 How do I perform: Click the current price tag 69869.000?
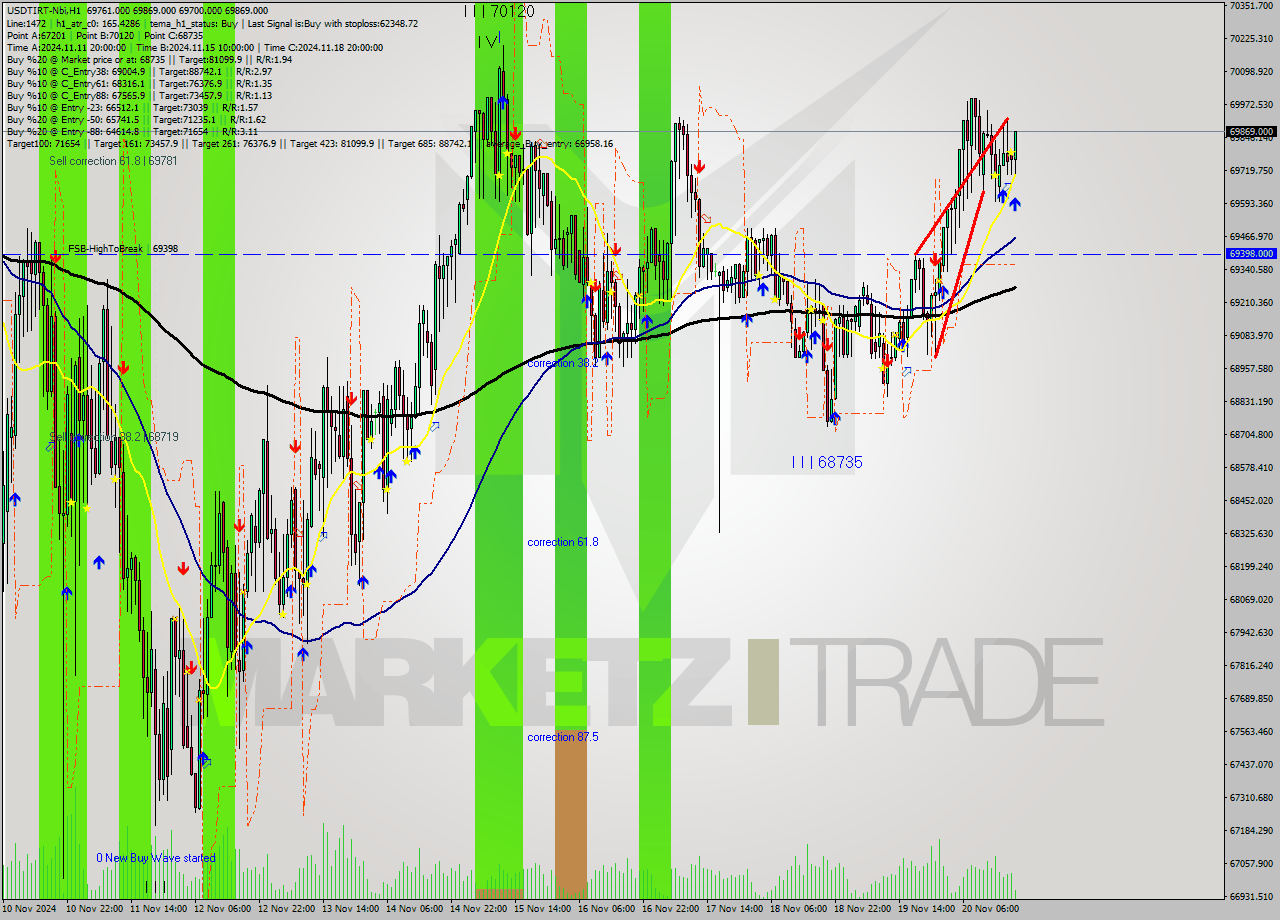[1251, 131]
